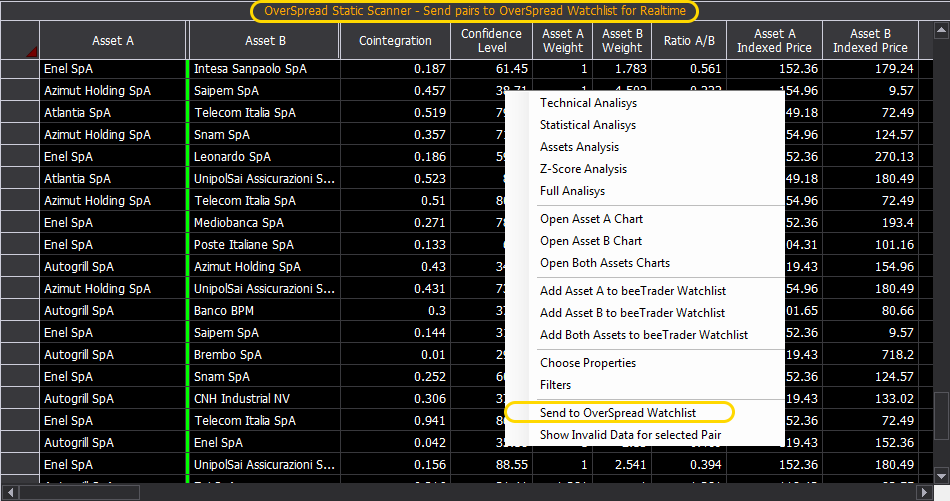Select 'Intesa Sanpaolo SpA' cell
This screenshot has width=950, height=501.
pyautogui.click(x=264, y=69)
